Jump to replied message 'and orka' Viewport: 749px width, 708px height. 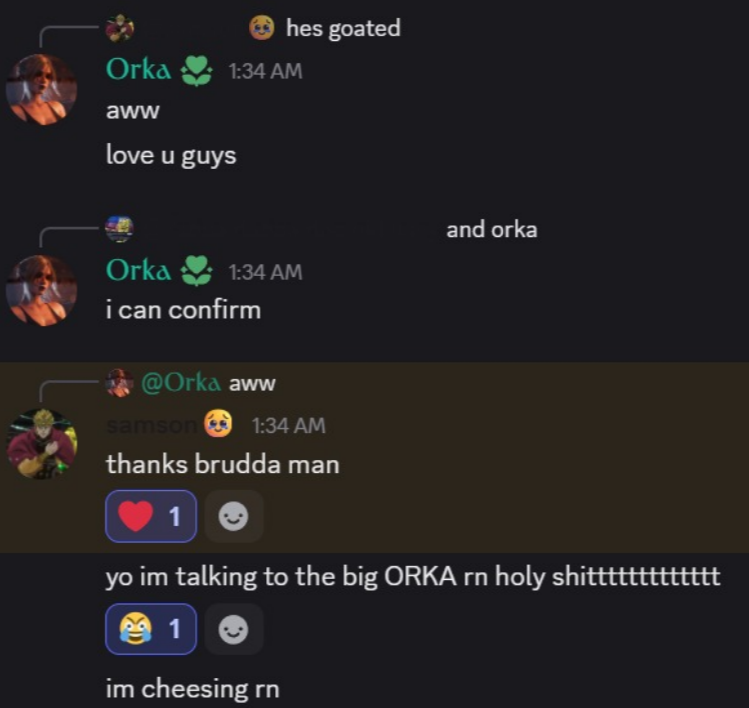click(x=492, y=230)
